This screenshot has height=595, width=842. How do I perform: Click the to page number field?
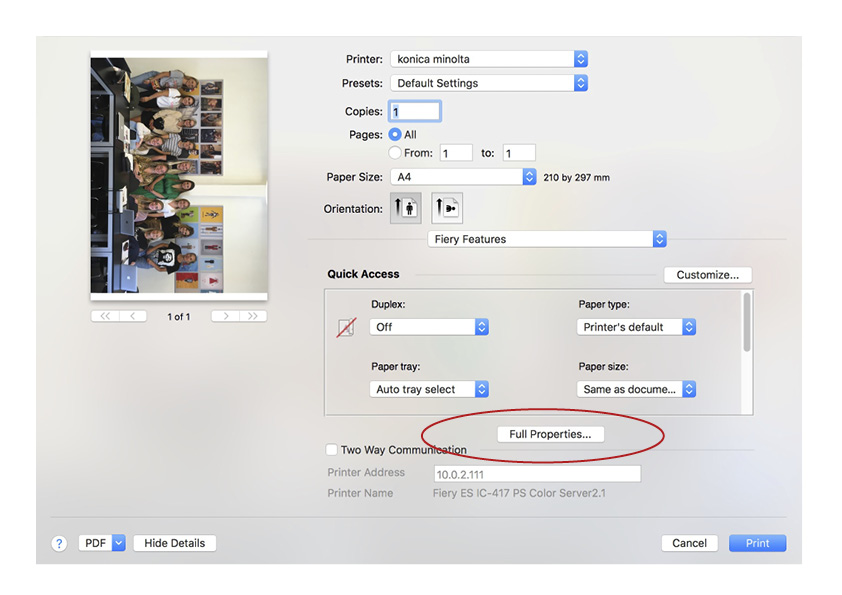coord(519,153)
